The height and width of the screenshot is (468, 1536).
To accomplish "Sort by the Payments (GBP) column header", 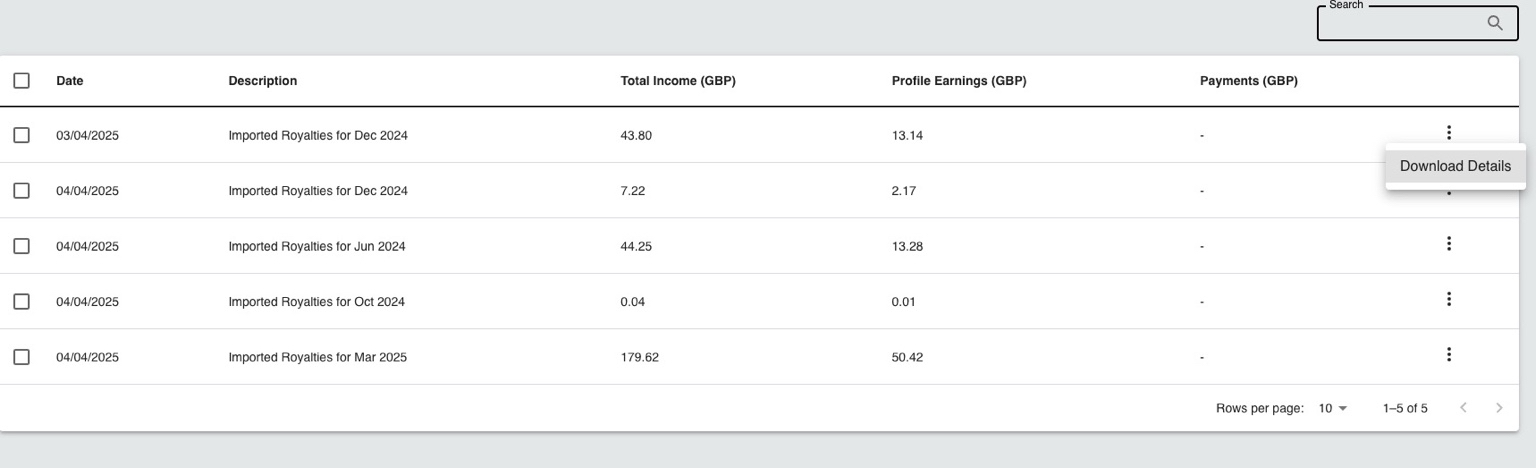I will pyautogui.click(x=1249, y=81).
